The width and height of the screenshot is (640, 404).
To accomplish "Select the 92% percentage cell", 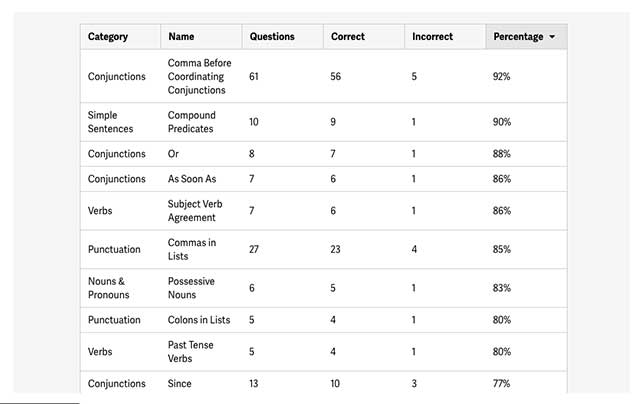I will coord(502,76).
